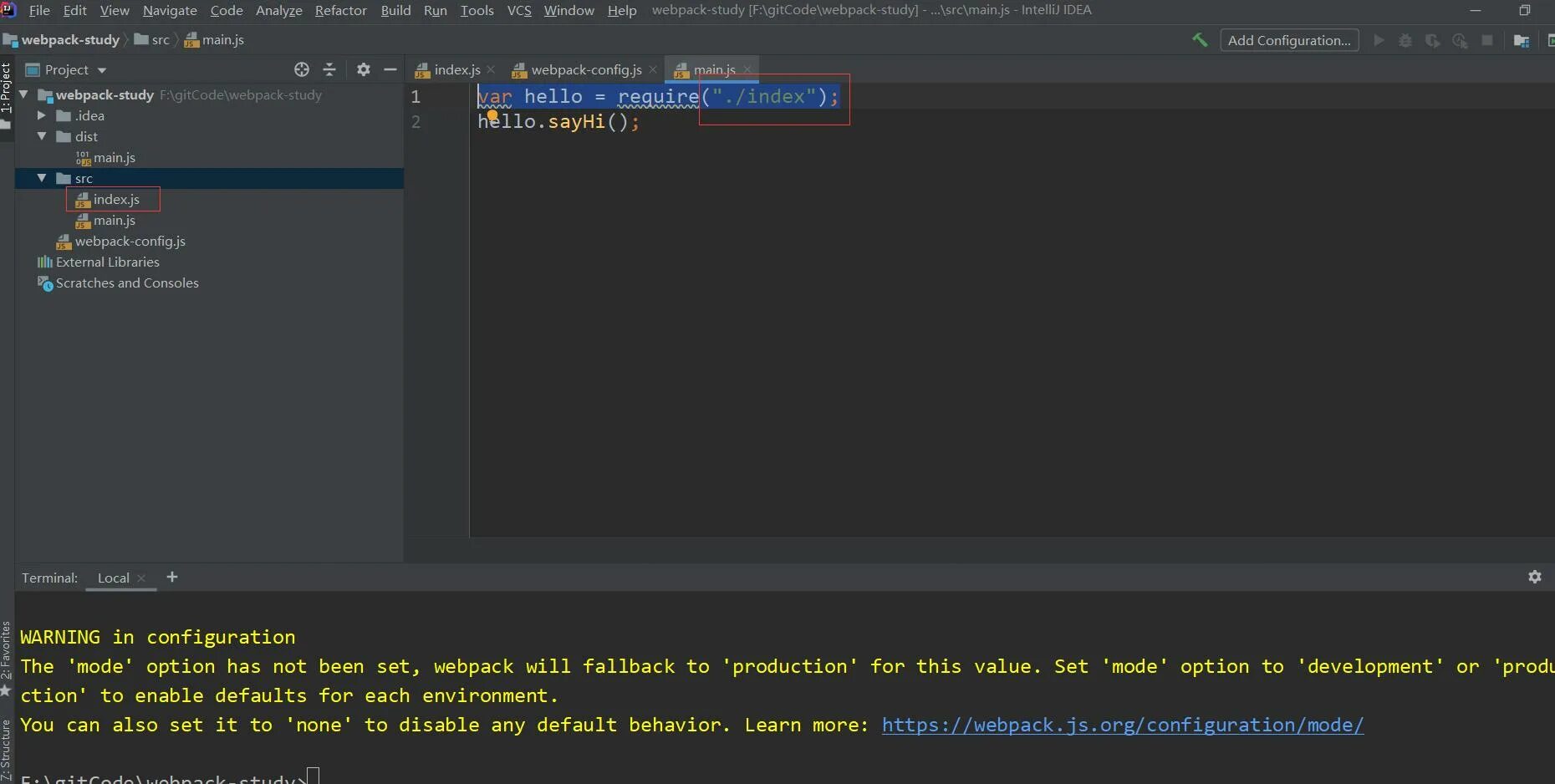Open the Edit menu
This screenshot has width=1555, height=784.
click(74, 10)
